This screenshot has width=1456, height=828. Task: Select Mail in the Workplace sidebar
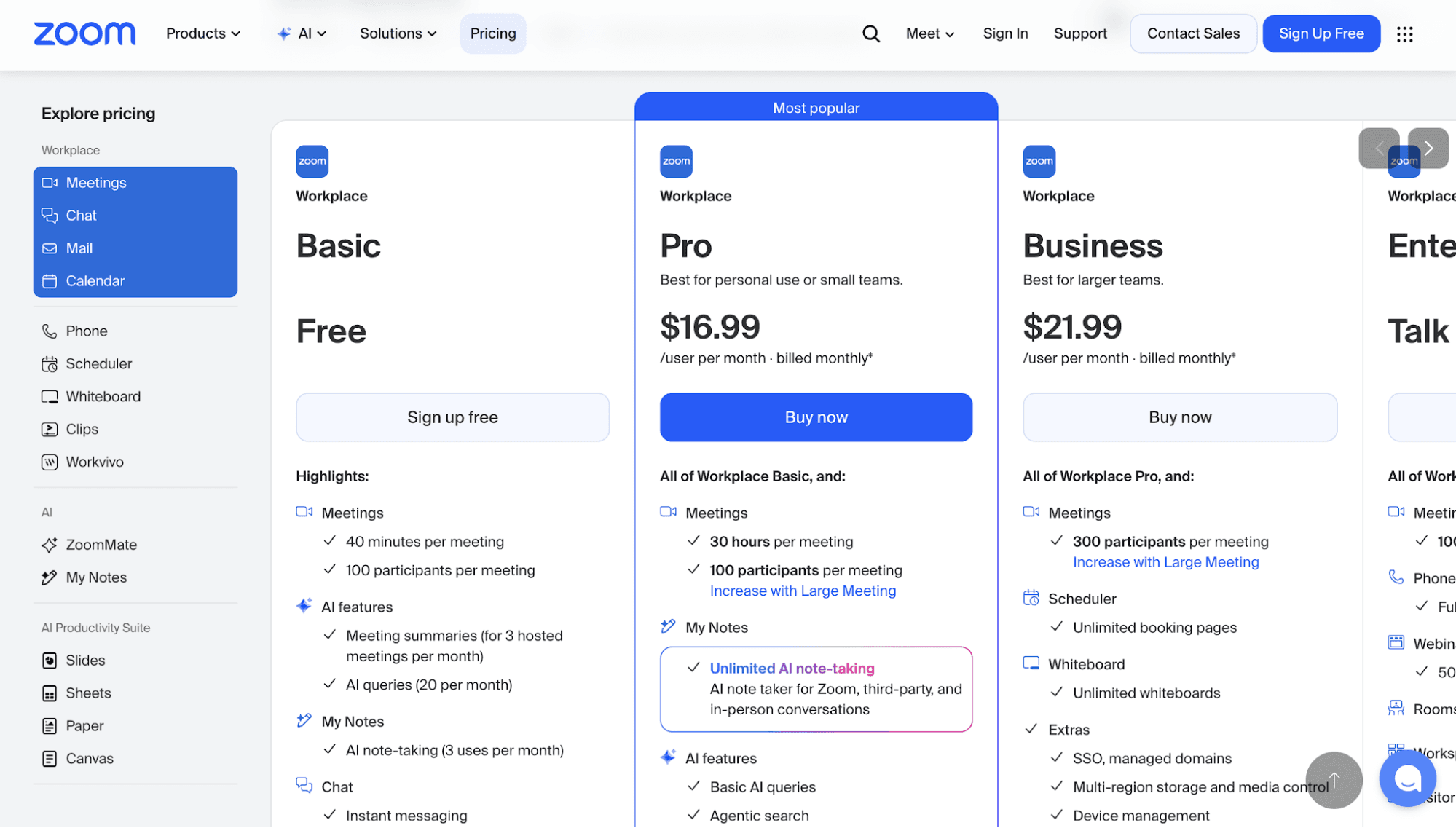coord(135,248)
